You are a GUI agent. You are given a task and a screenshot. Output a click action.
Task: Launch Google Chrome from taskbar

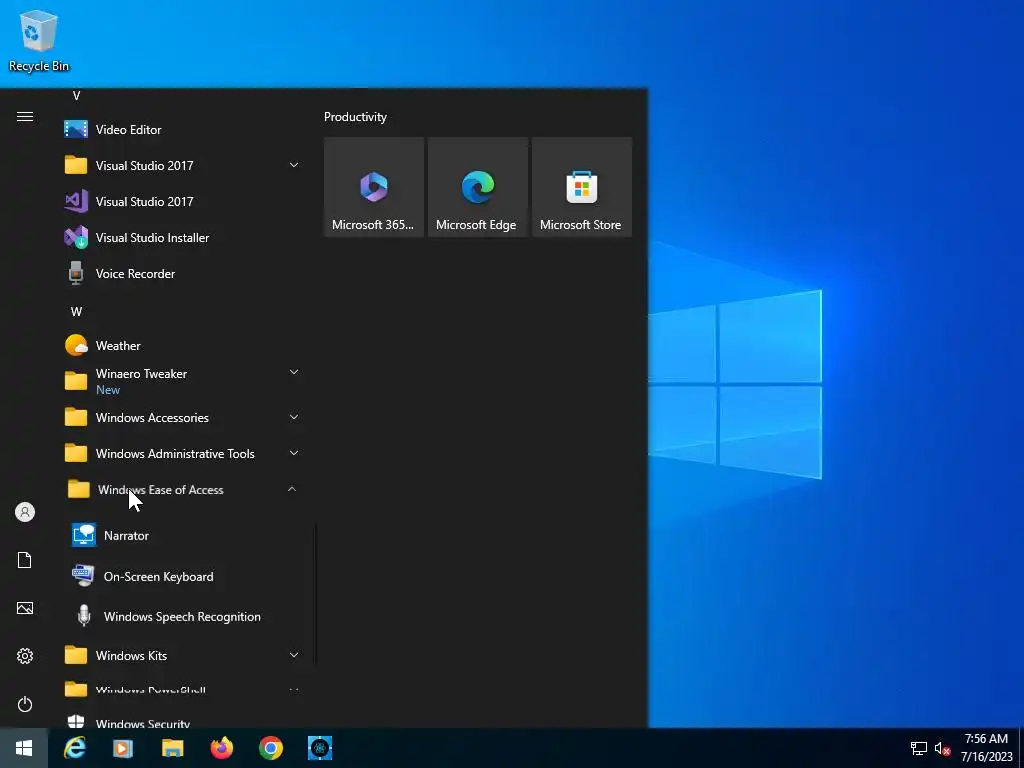[270, 748]
